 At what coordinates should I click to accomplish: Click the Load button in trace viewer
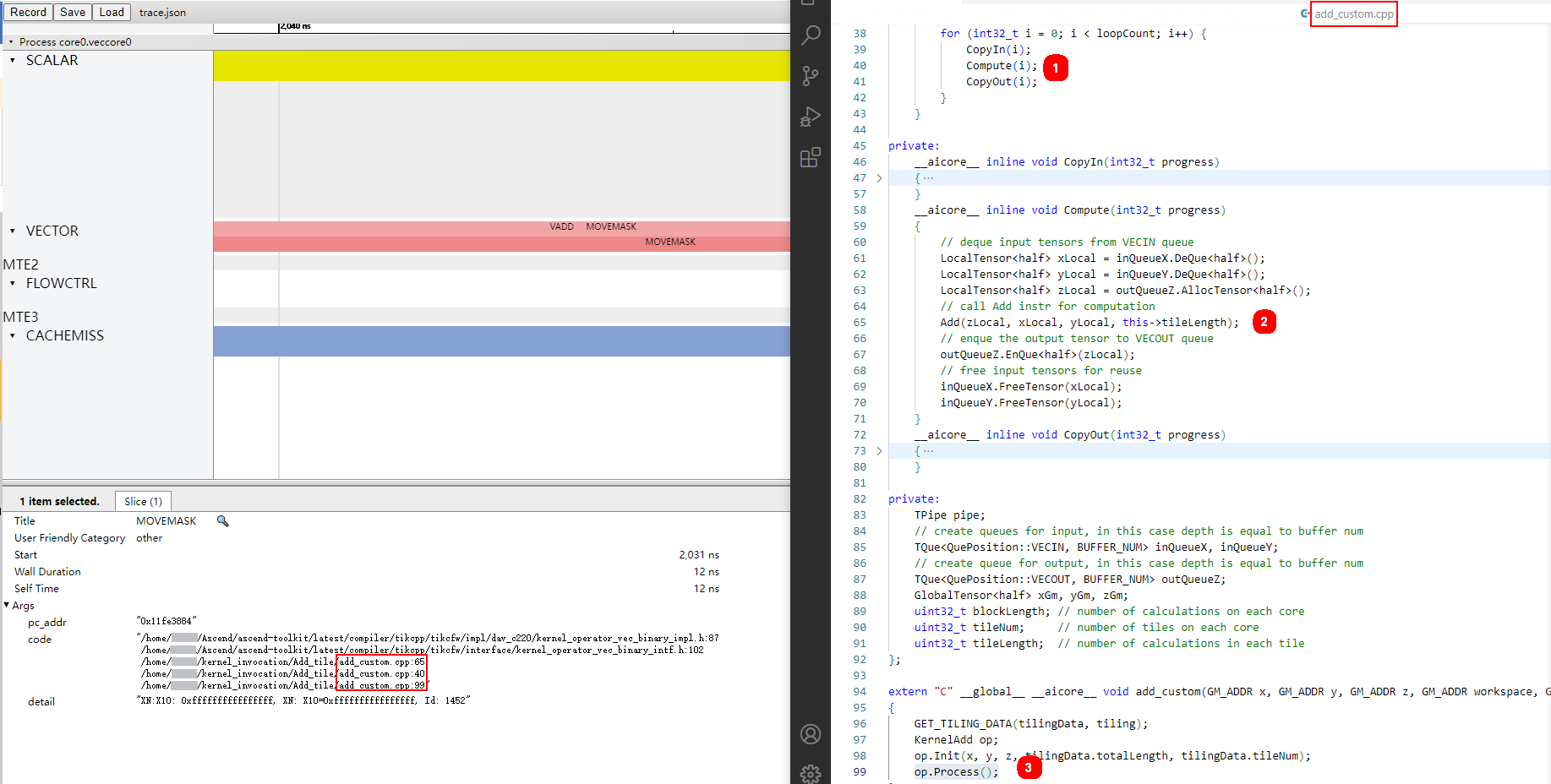[112, 12]
